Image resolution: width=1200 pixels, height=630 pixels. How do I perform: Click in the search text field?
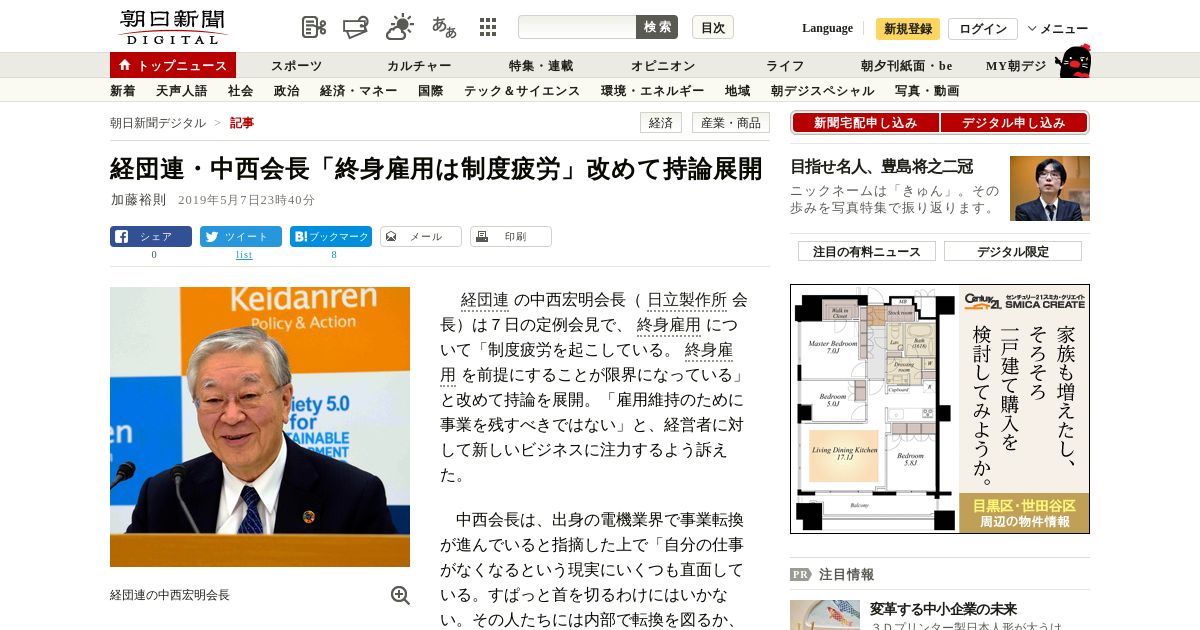[577, 27]
